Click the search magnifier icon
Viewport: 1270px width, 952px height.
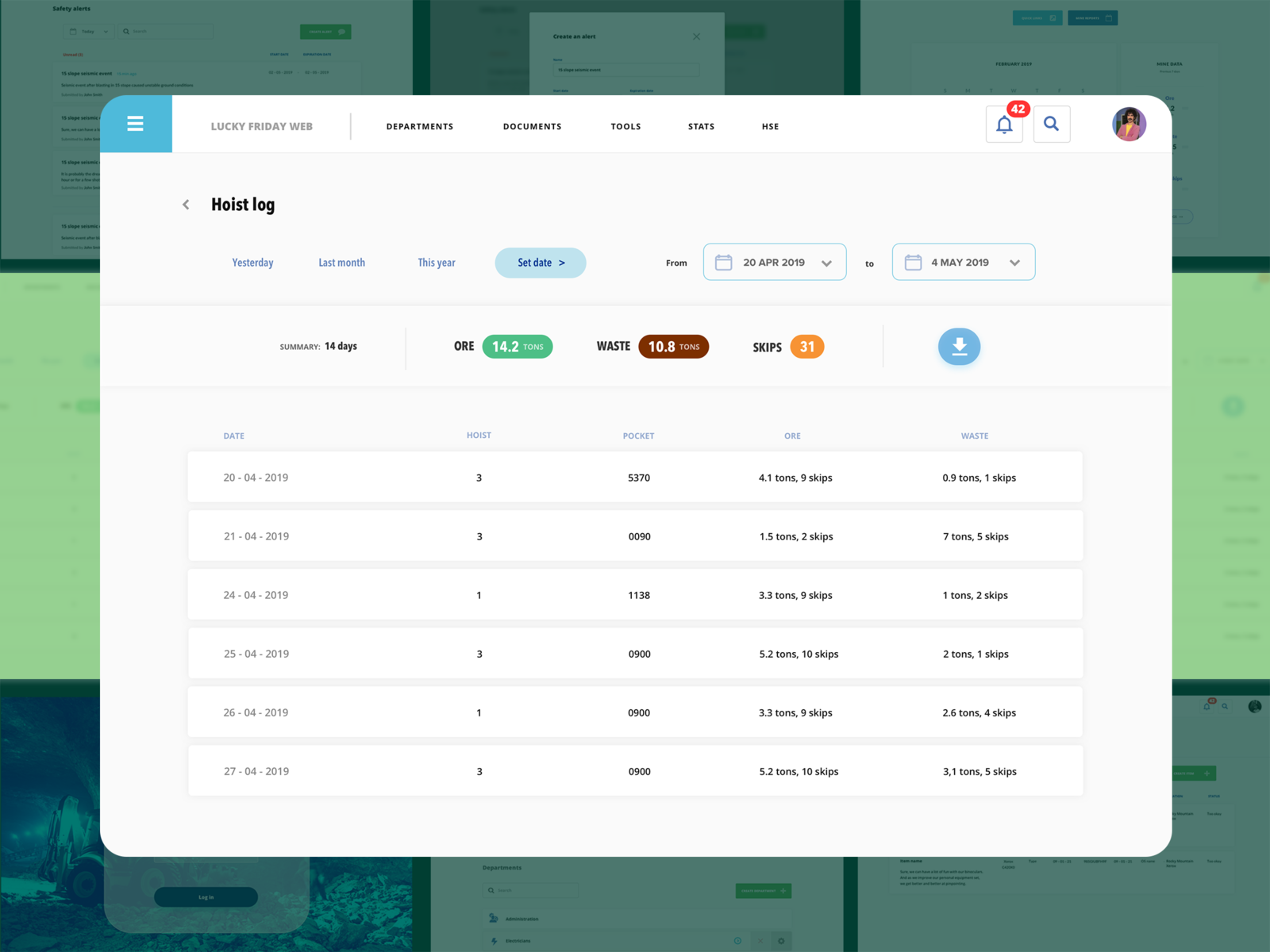[1051, 125]
